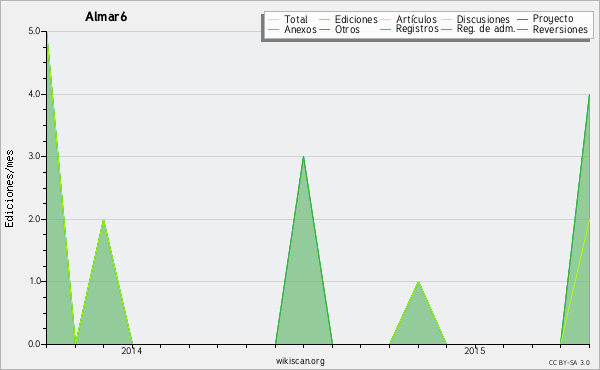Click the Registros legend entry
The image size is (600, 370).
click(x=409, y=29)
